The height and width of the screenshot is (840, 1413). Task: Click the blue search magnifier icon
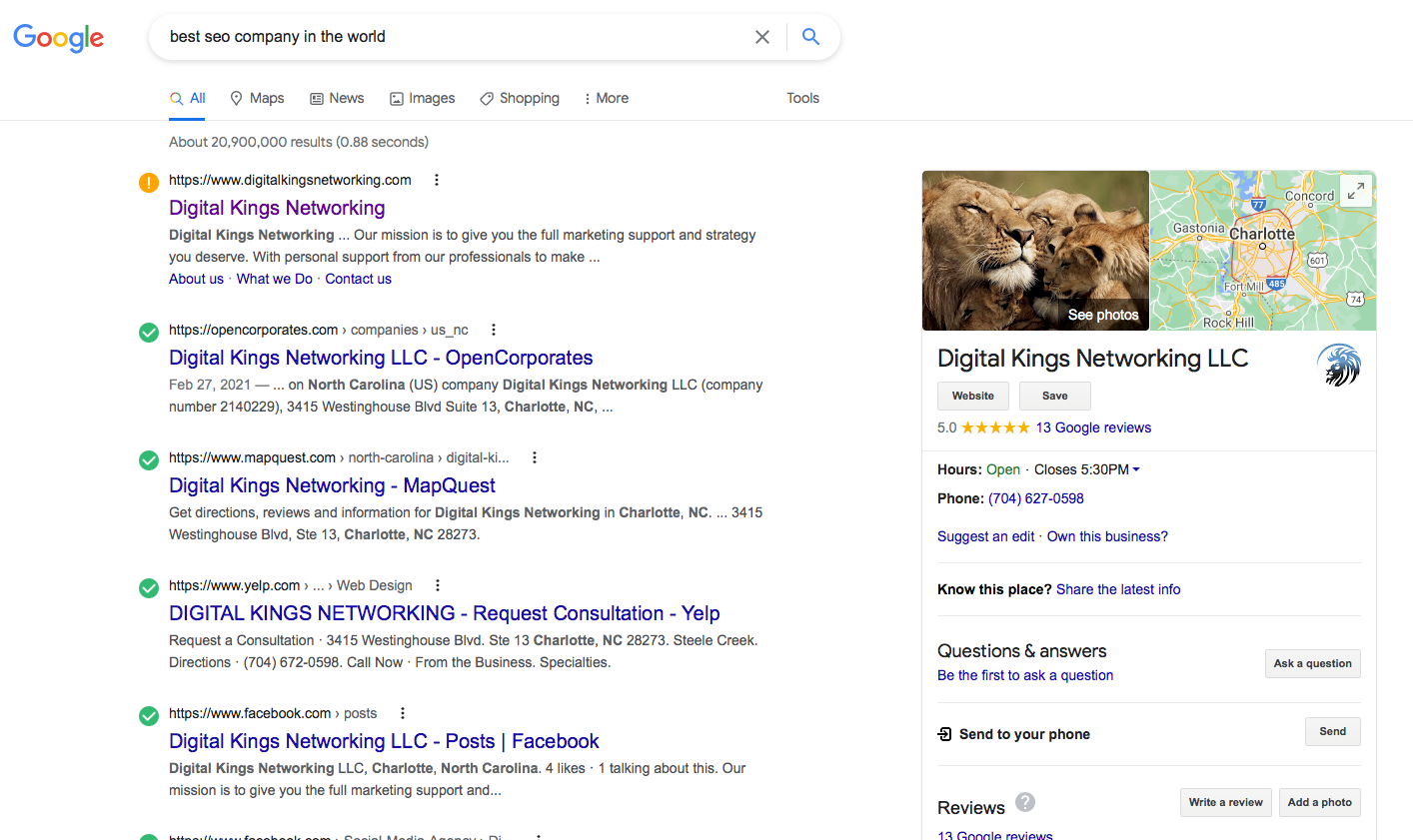810,37
